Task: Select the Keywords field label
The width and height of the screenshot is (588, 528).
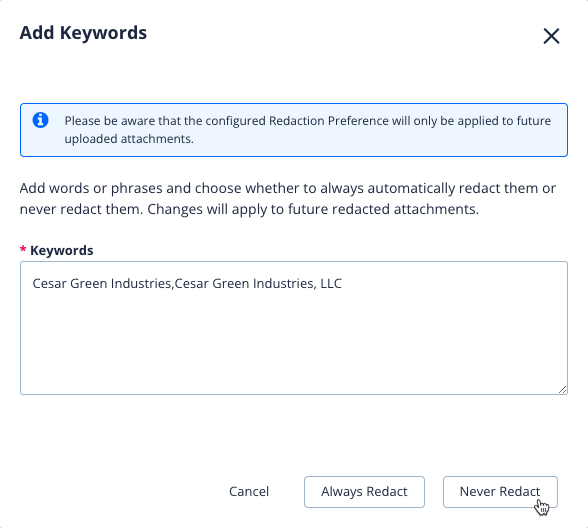Action: pyautogui.click(x=62, y=250)
